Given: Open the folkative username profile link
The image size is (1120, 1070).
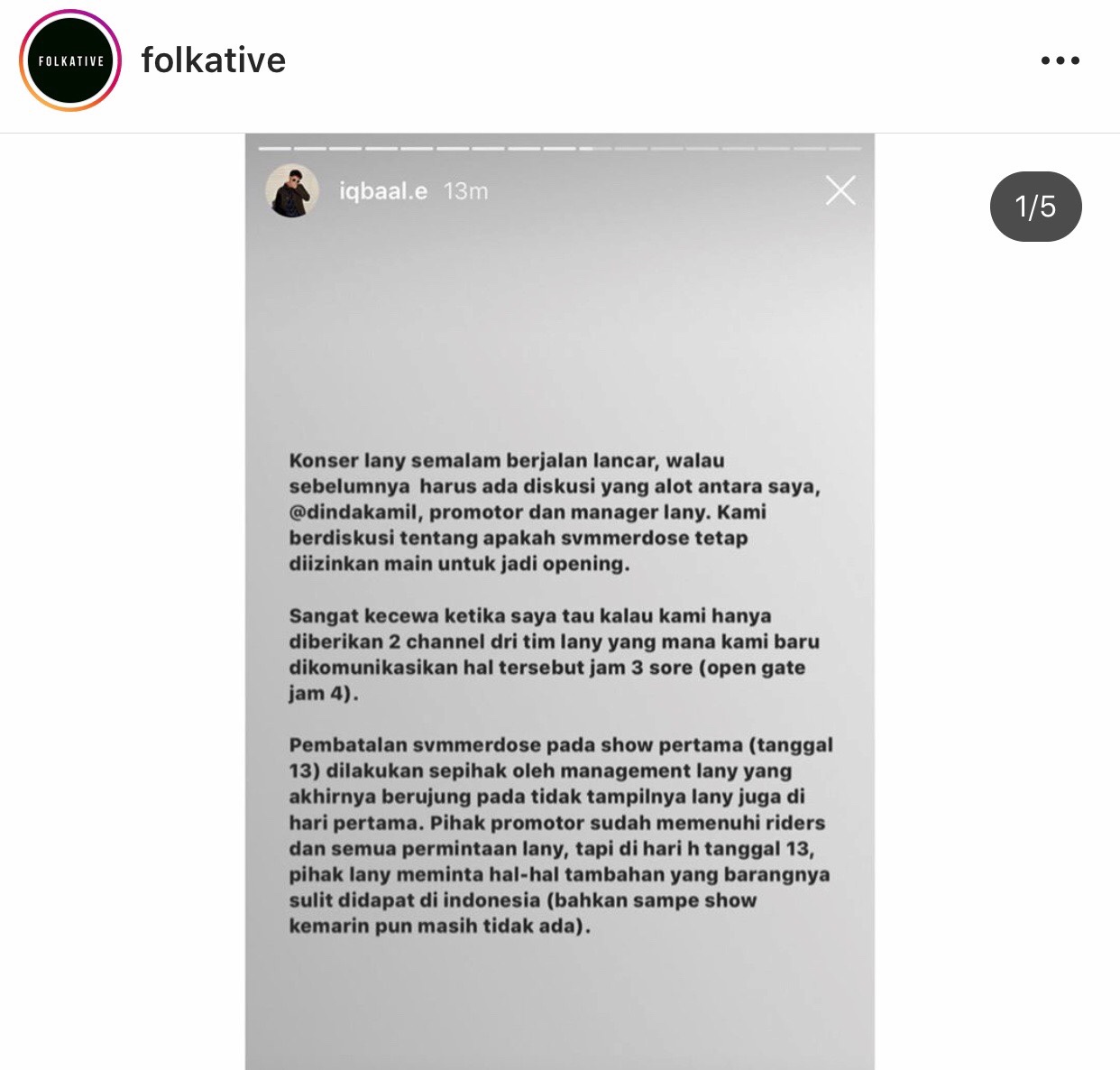Looking at the screenshot, I should coord(214,60).
